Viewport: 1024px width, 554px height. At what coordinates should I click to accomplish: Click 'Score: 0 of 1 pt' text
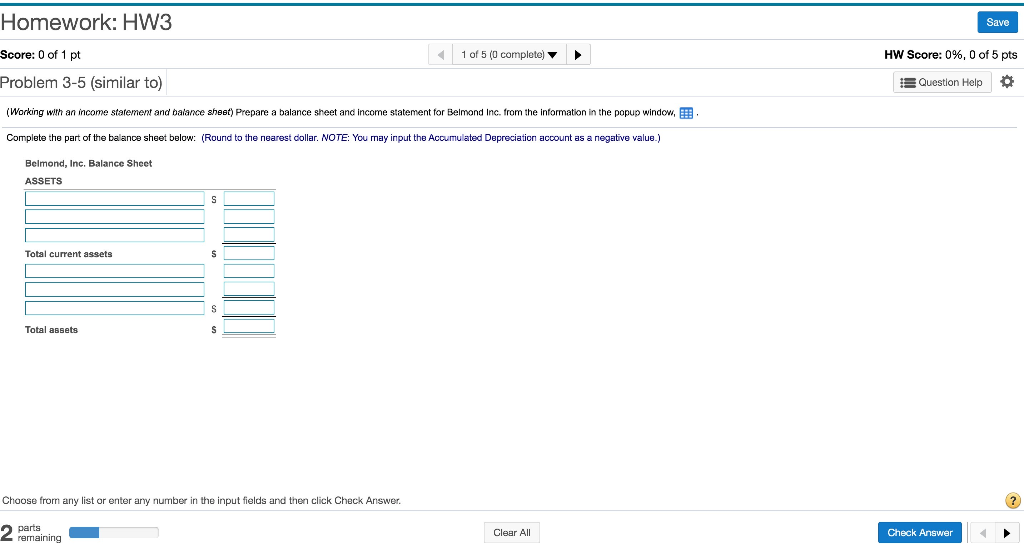coord(40,55)
